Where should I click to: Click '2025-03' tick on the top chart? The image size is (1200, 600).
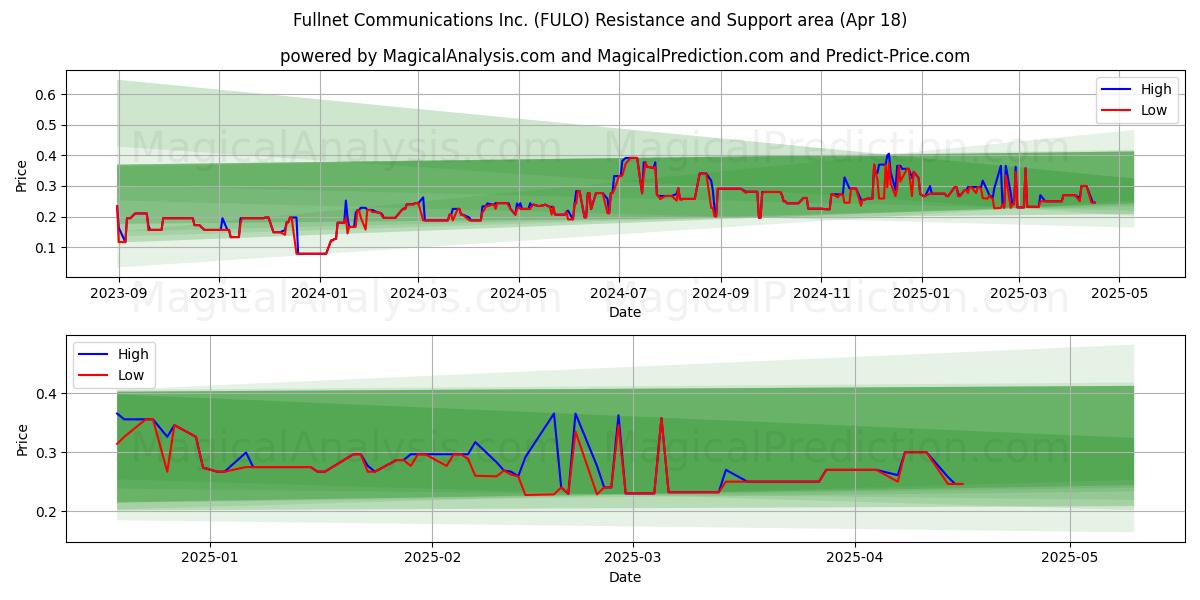pyautogui.click(x=1019, y=293)
